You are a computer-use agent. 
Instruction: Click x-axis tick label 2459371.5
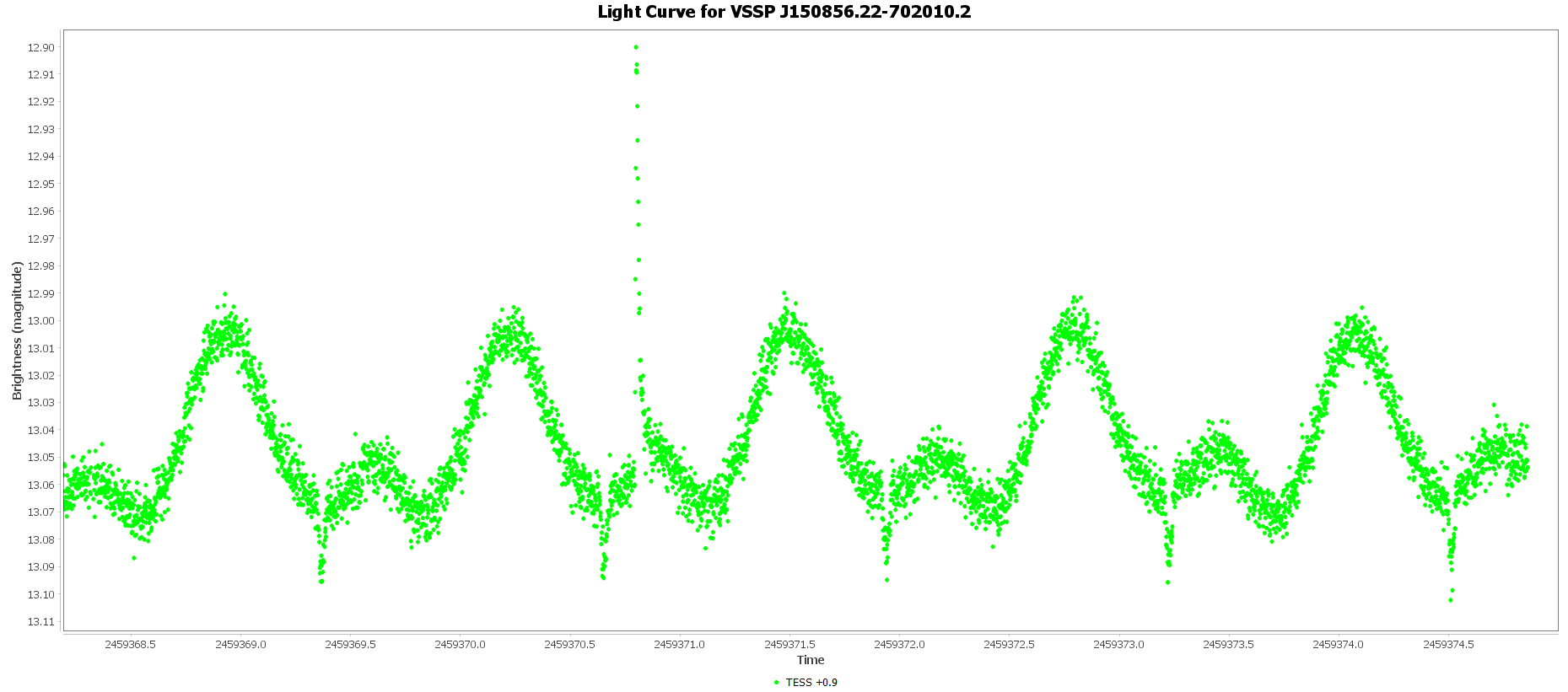(789, 644)
